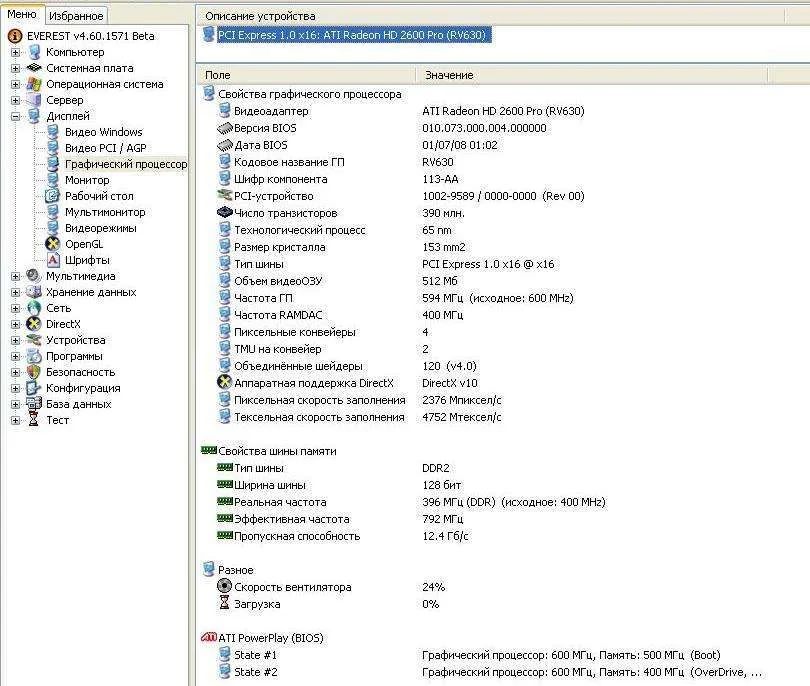This screenshot has height=686, width=810.
Task: Click the Описание устройства header
Action: coord(491,16)
